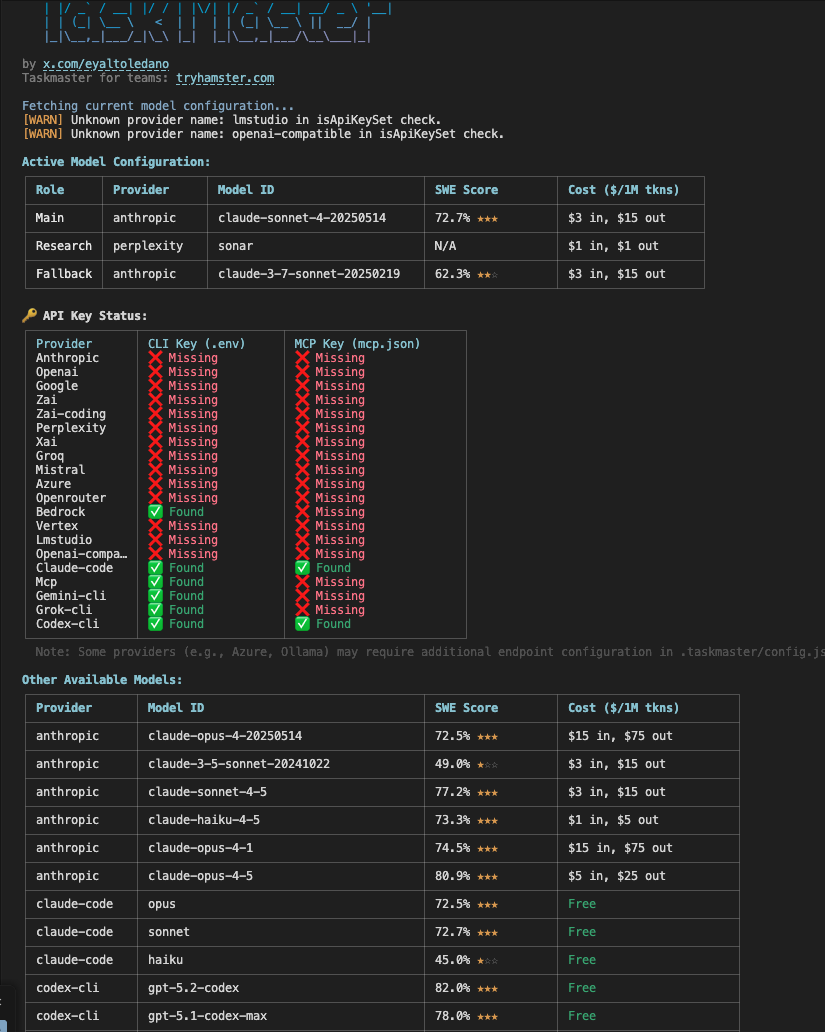Open the x.com/eyaltoledano link
This screenshot has width=825, height=1032.
coord(106,64)
